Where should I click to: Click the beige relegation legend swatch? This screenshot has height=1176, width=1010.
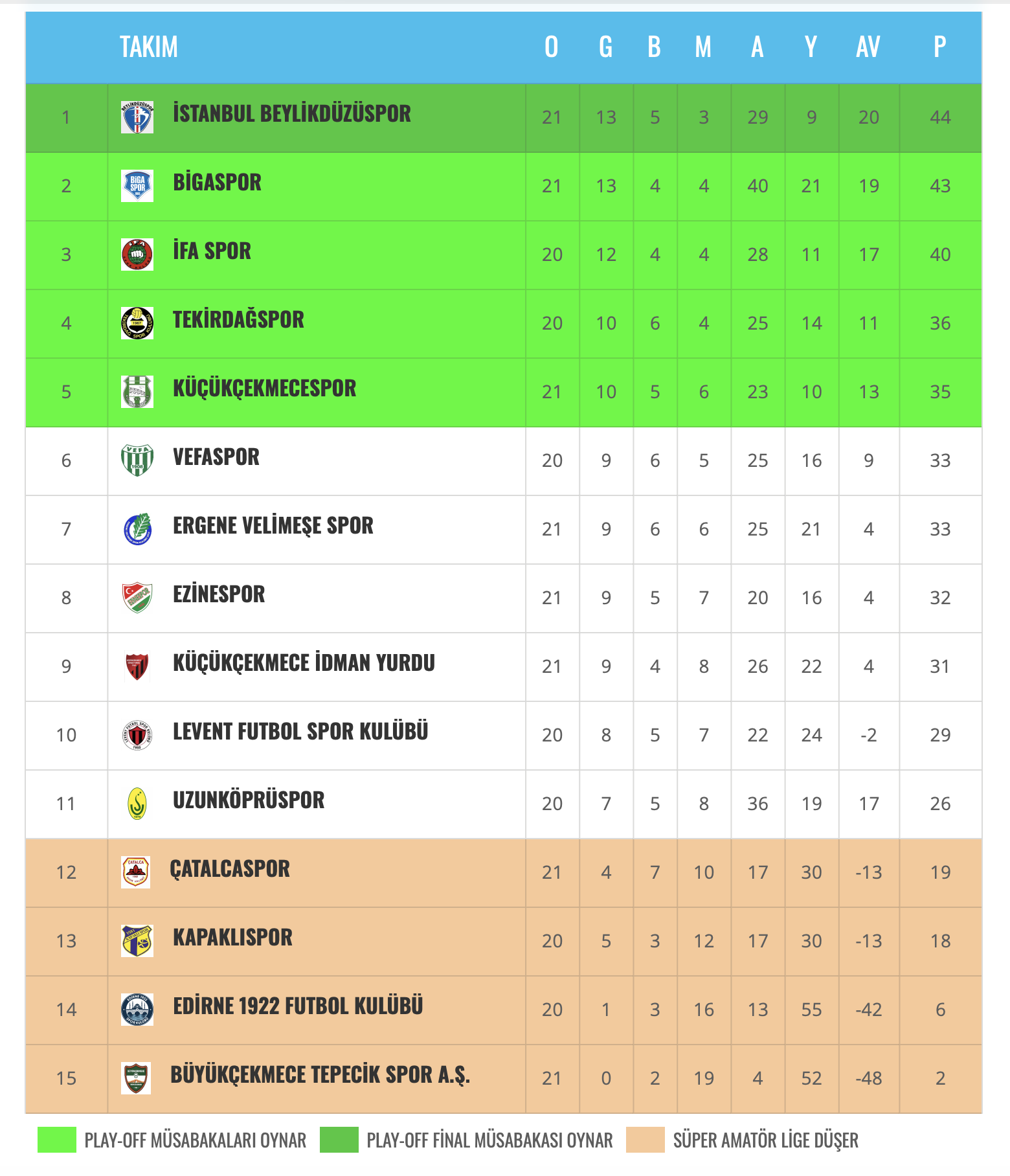point(645,1140)
